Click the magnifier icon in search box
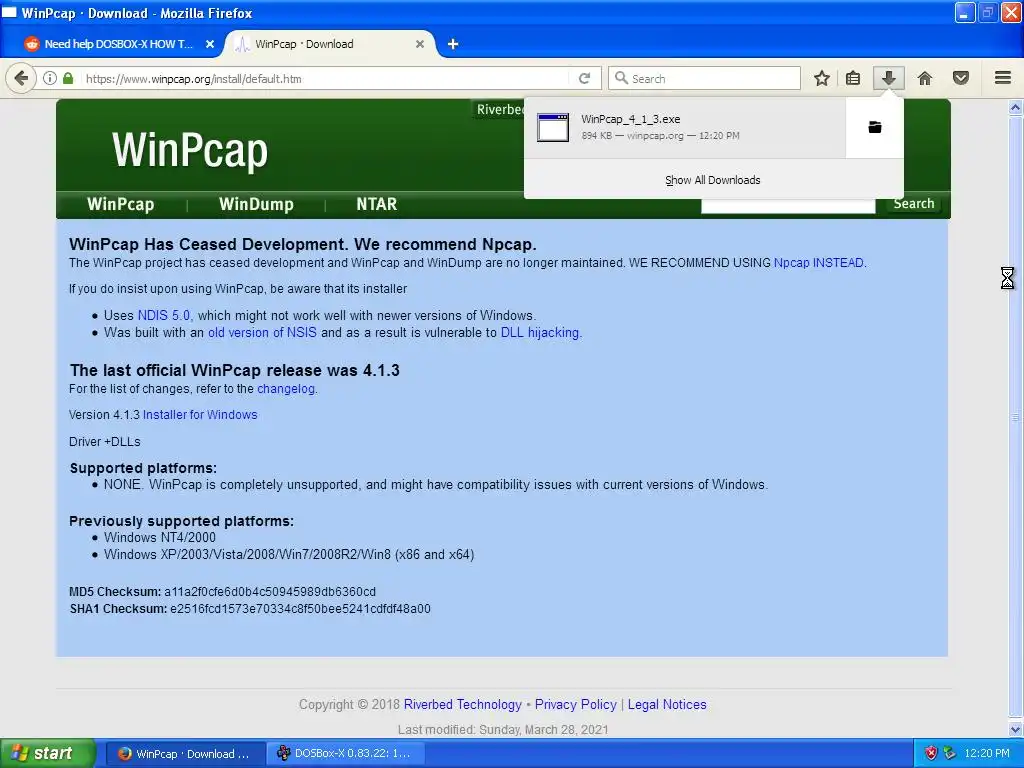Viewport: 1024px width, 768px height. tap(621, 78)
